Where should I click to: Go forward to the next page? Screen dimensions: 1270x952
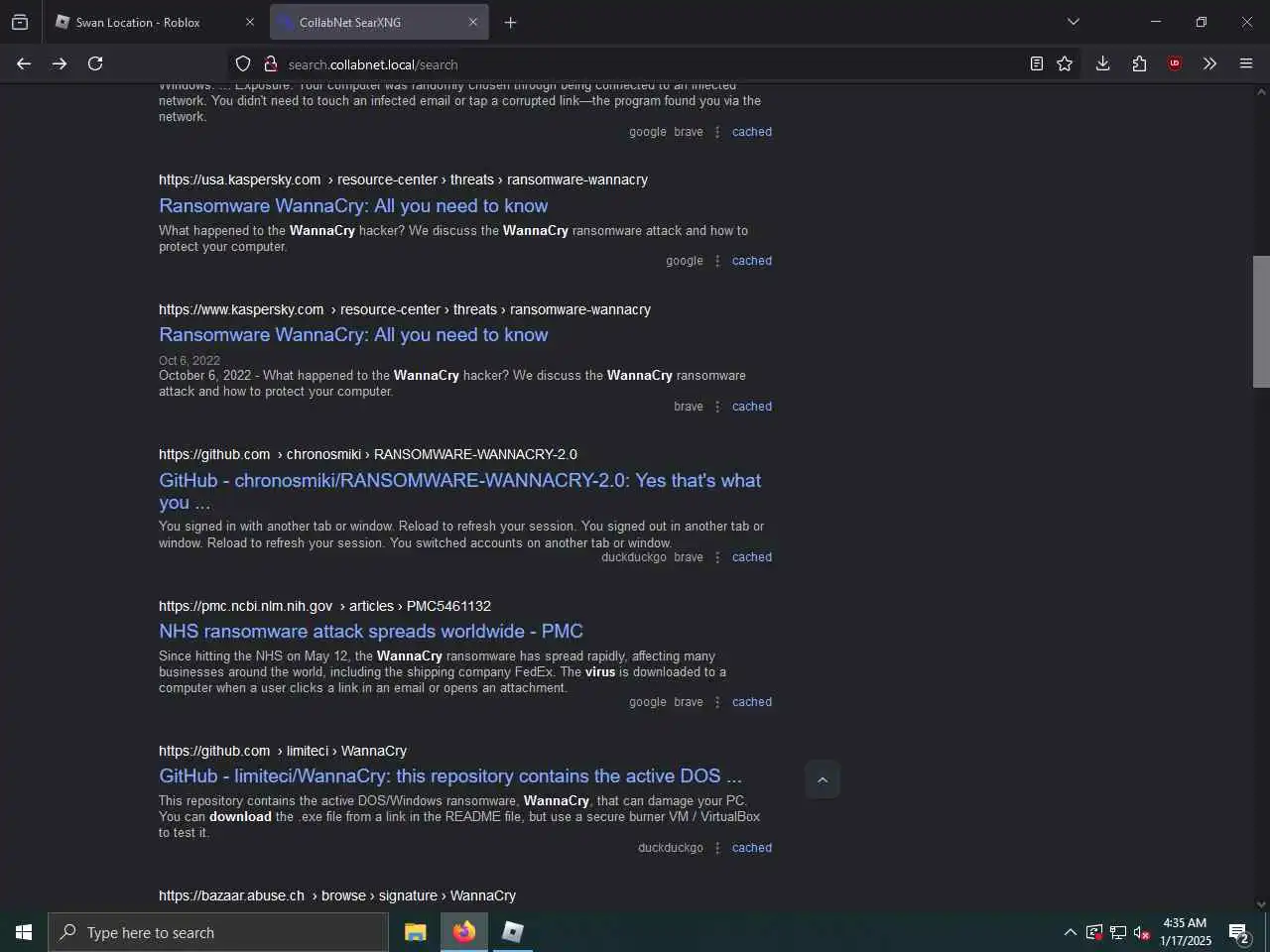coord(60,63)
